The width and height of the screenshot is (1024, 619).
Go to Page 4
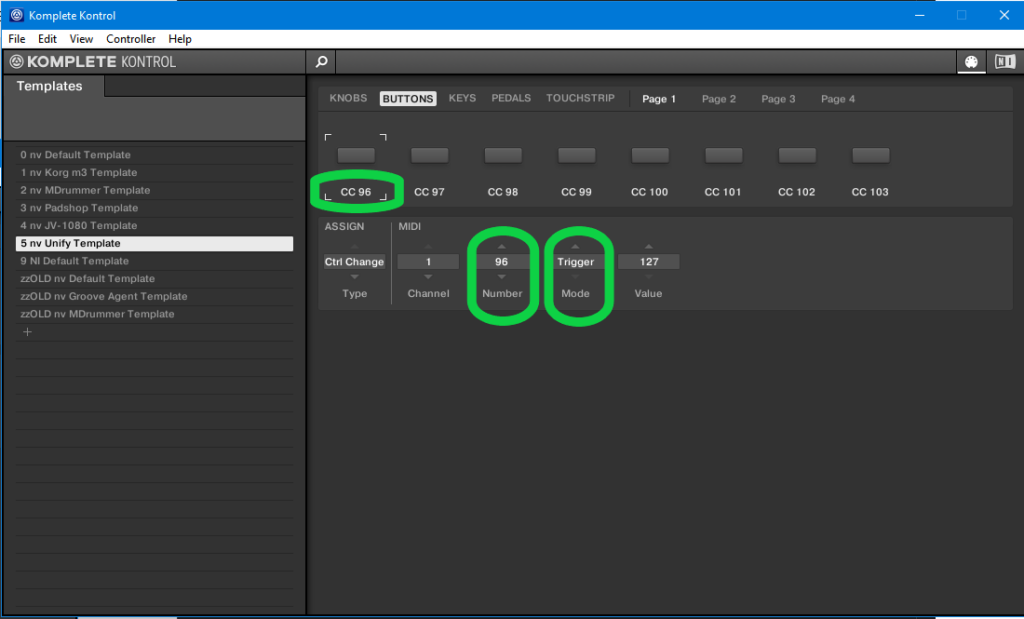pyautogui.click(x=838, y=99)
